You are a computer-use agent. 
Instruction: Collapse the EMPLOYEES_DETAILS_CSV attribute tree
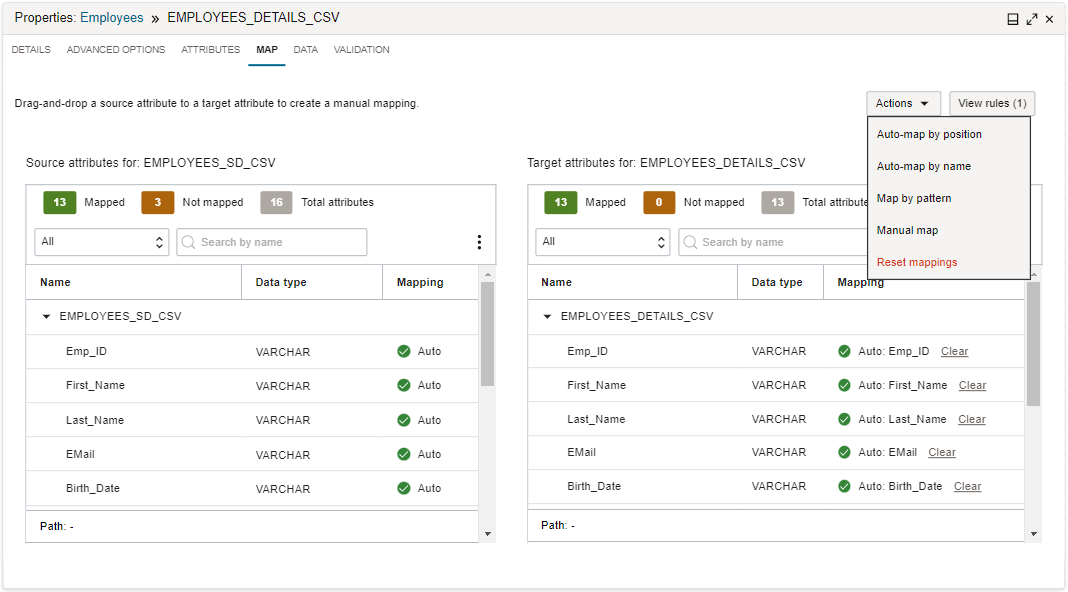(545, 316)
